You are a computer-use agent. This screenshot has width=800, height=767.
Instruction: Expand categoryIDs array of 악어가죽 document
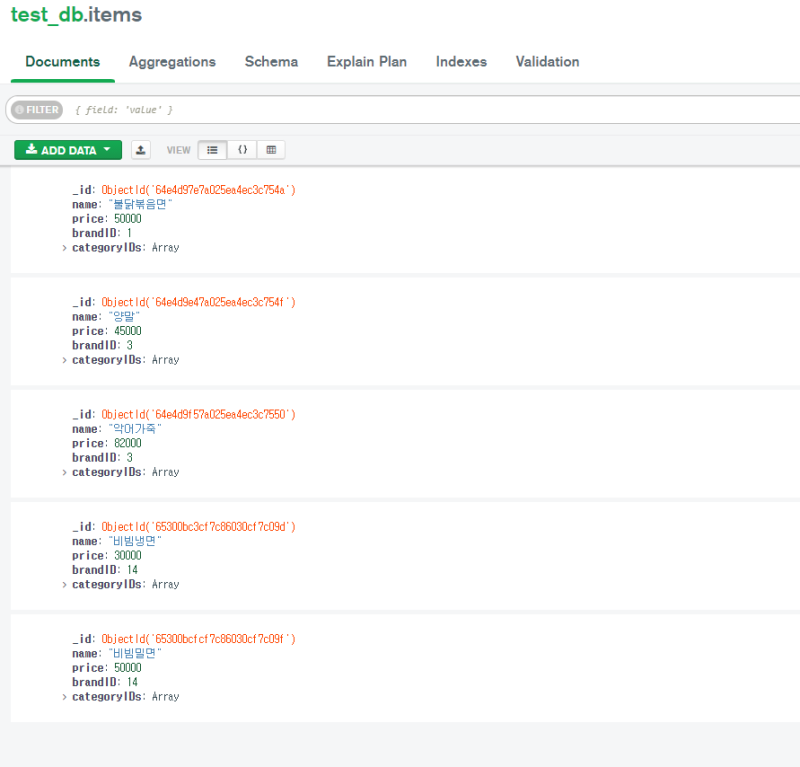[x=65, y=472]
